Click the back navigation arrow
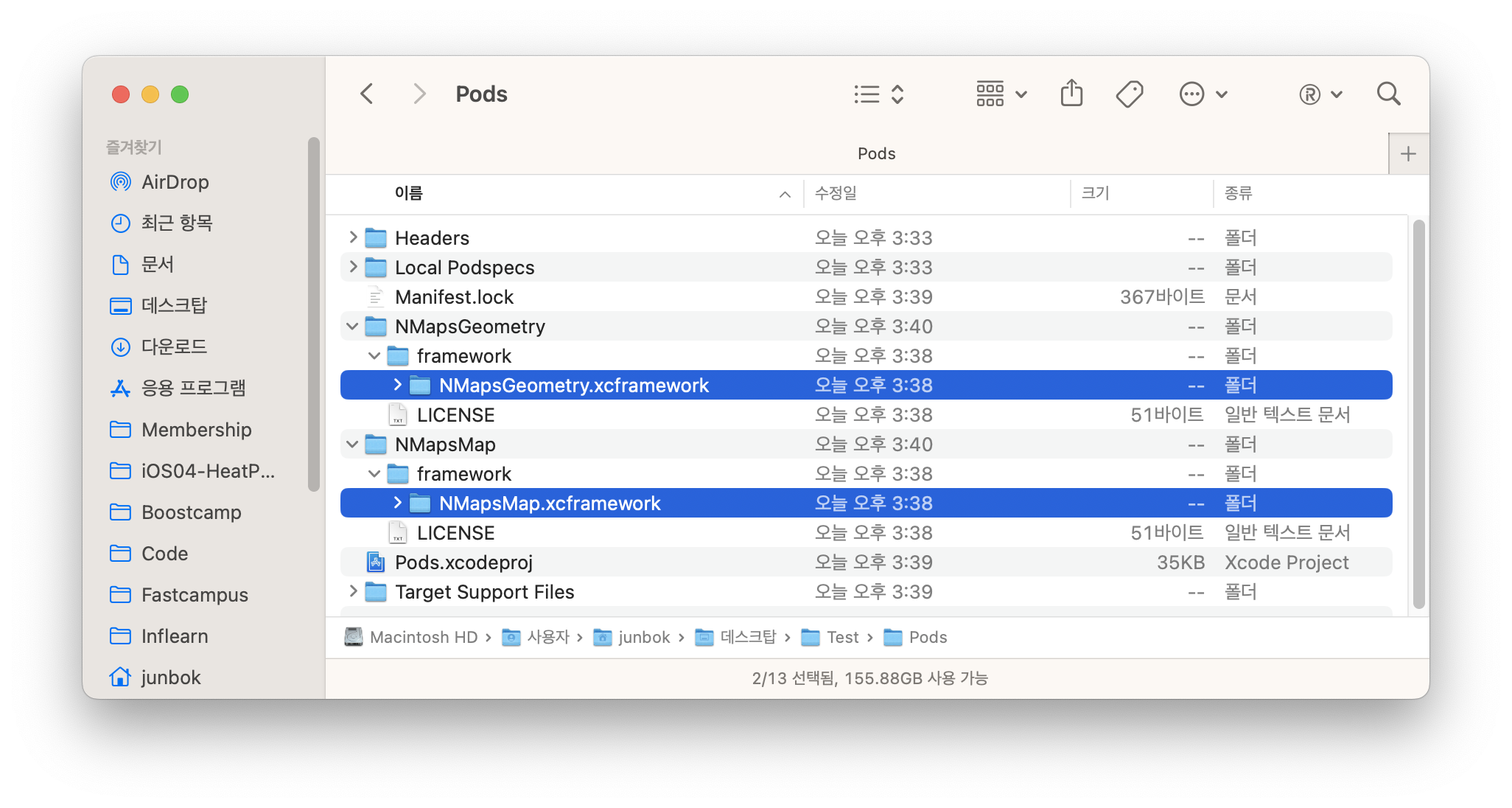Viewport: 1512px width, 808px height. (x=367, y=94)
